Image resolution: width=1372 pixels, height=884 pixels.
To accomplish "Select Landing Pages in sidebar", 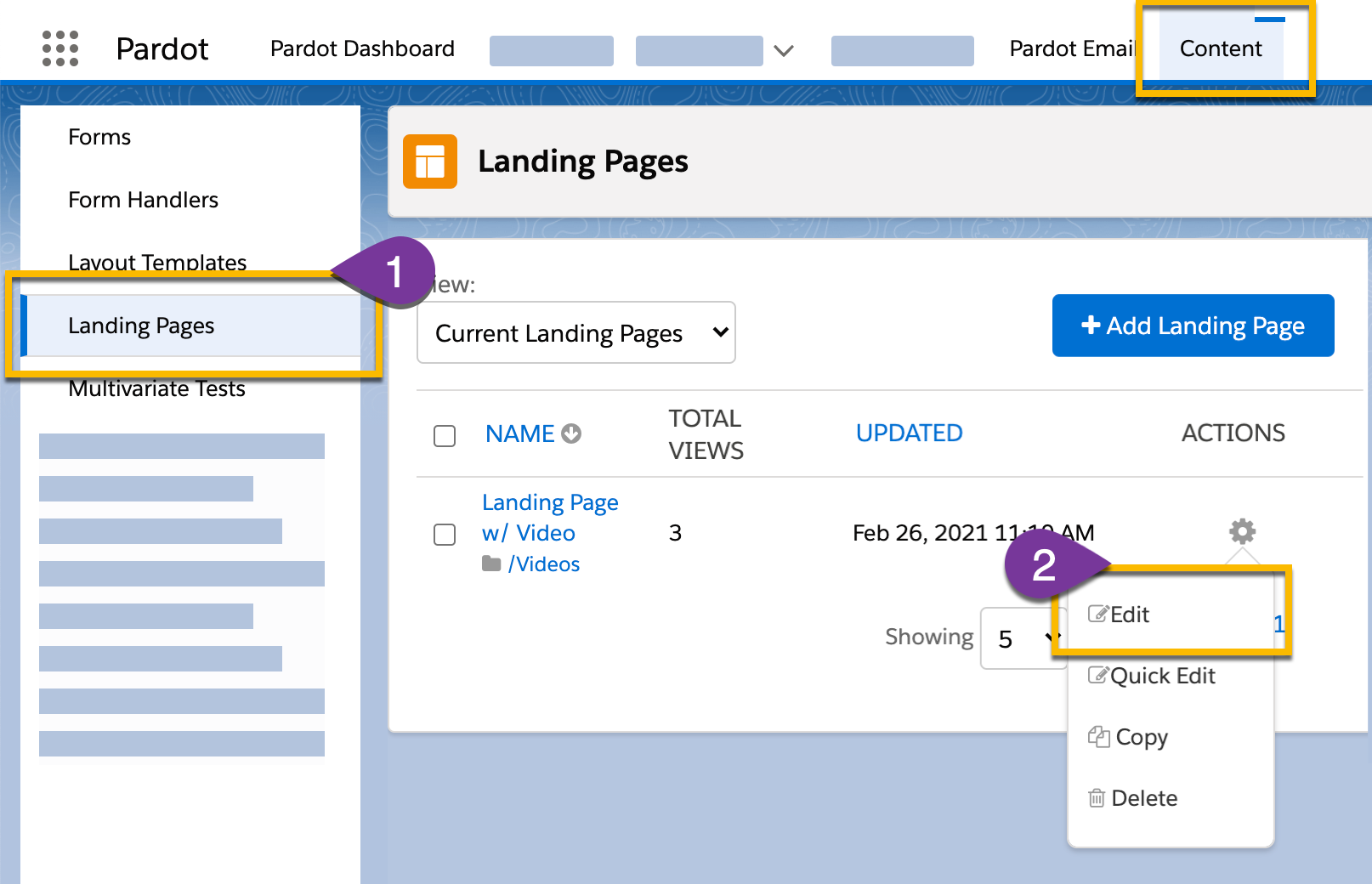I will point(190,326).
